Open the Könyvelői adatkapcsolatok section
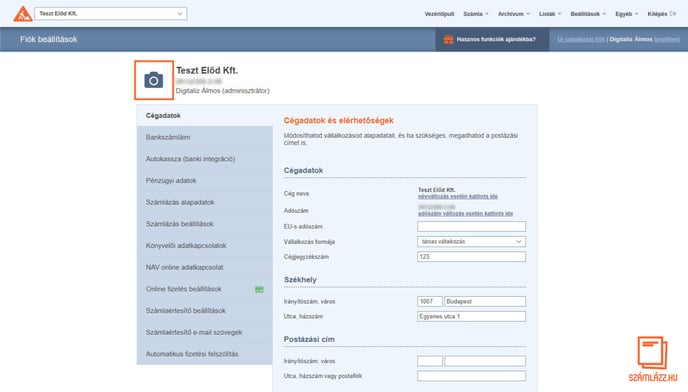688x392 pixels. point(204,245)
